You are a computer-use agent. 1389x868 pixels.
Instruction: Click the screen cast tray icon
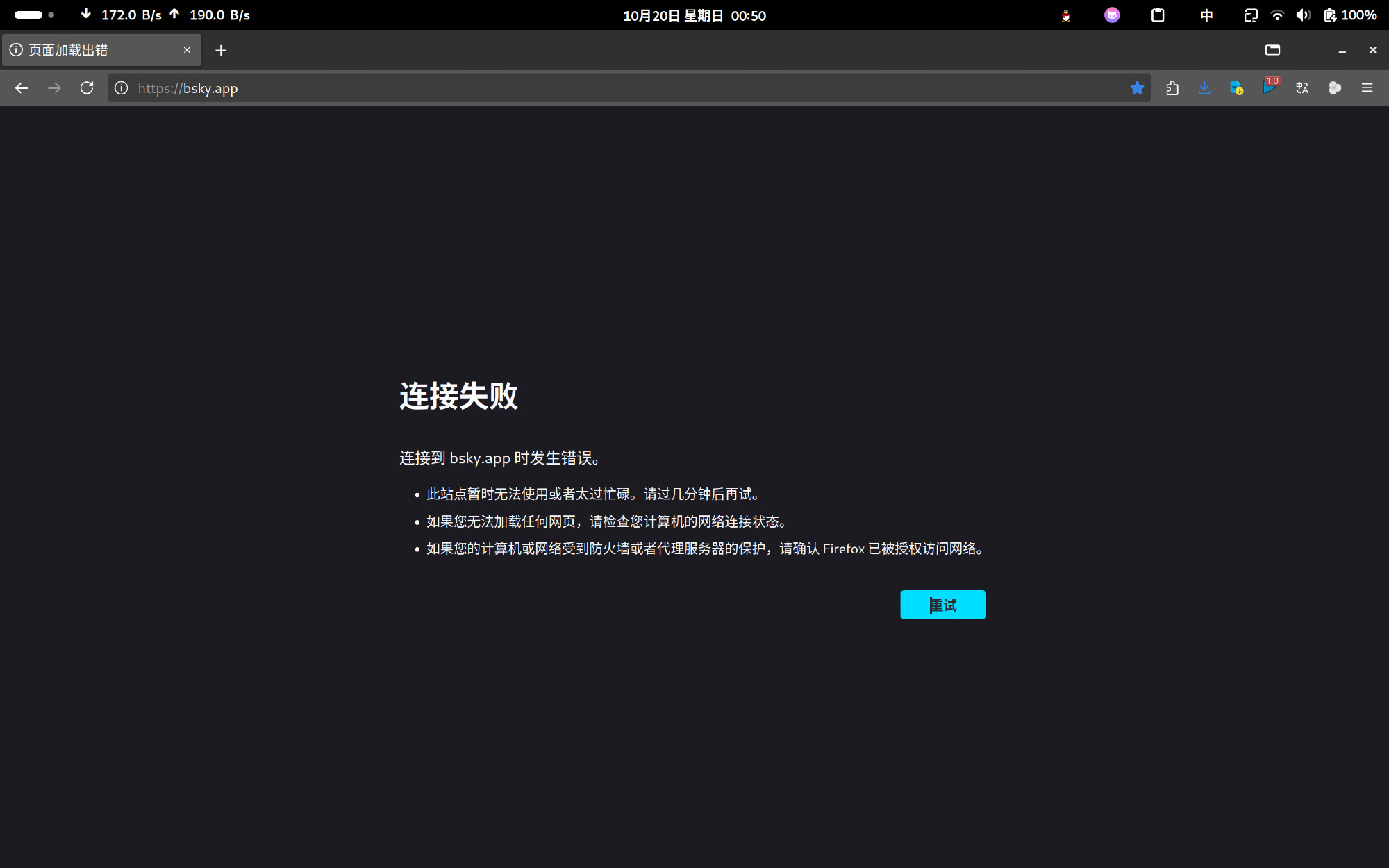(1251, 15)
